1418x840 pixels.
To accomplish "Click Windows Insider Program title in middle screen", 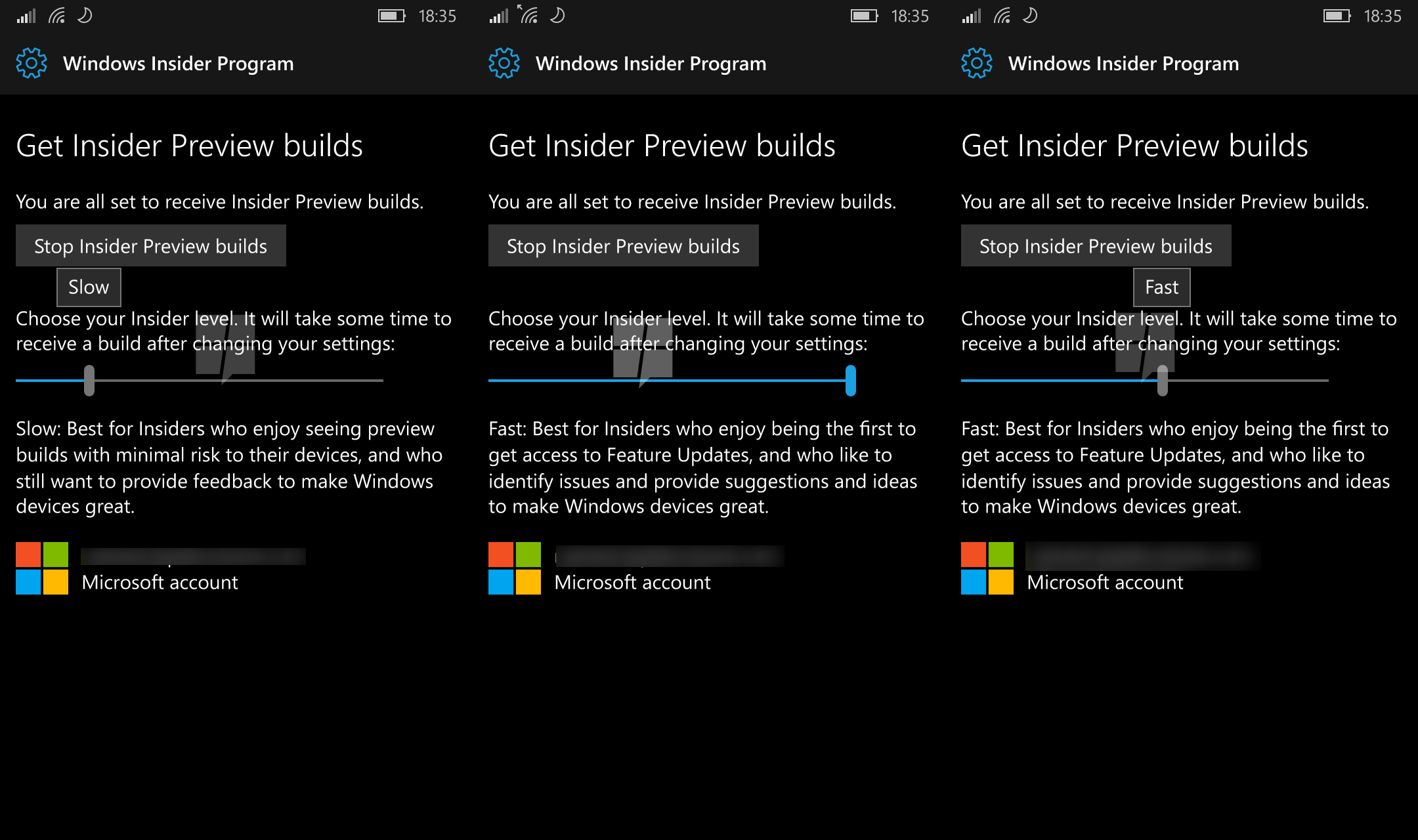I will [651, 64].
